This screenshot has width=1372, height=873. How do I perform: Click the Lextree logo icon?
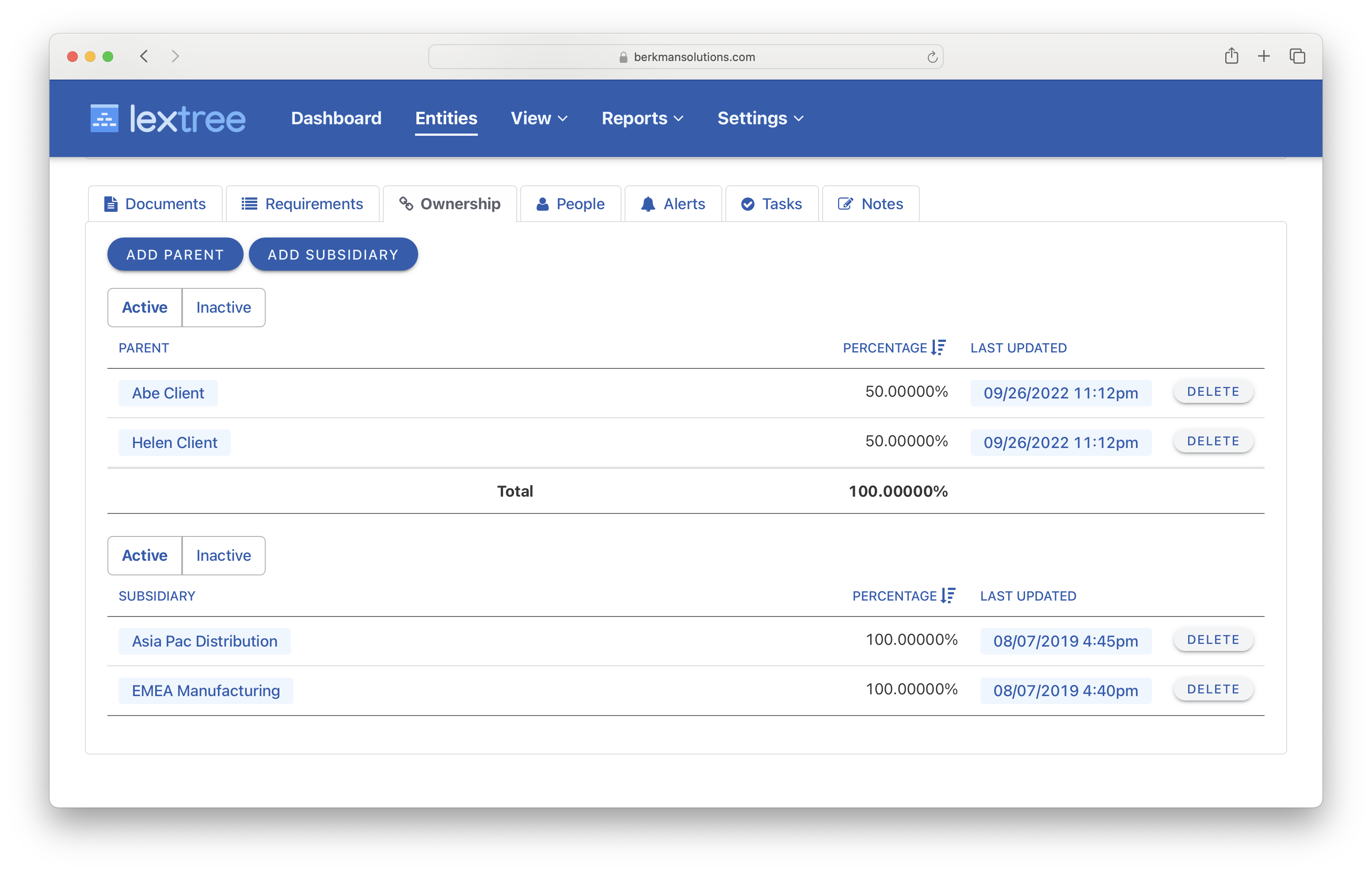[105, 118]
